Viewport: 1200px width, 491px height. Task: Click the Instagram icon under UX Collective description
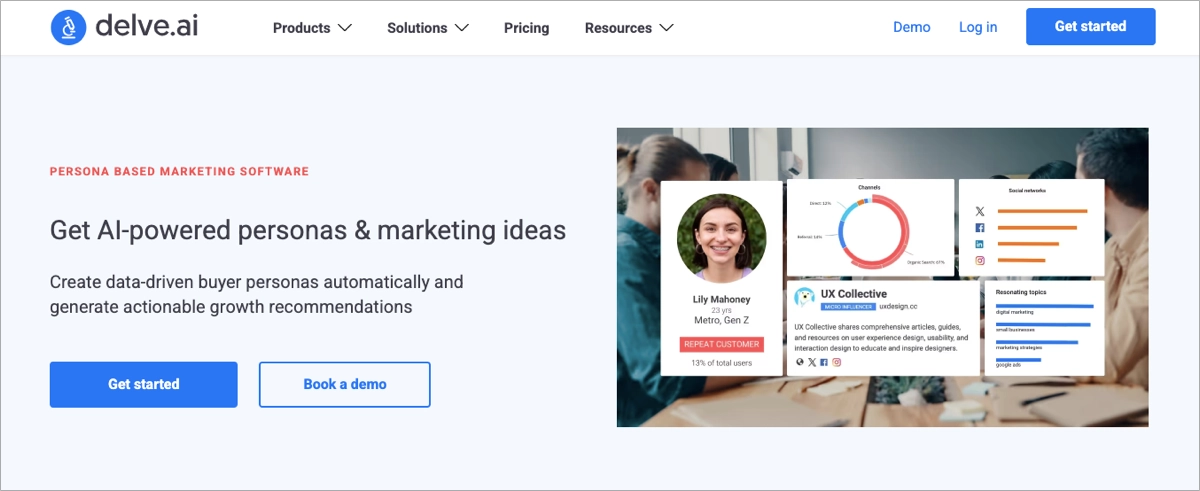[837, 362]
